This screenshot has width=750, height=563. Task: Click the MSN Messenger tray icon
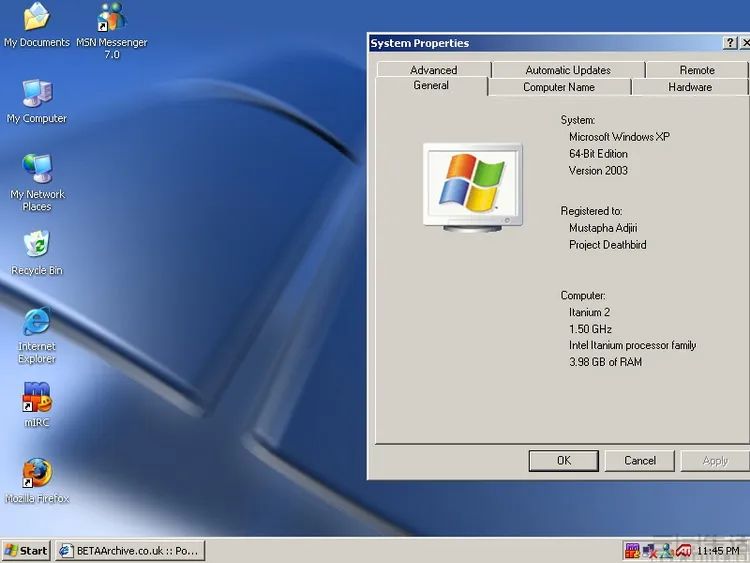(666, 551)
